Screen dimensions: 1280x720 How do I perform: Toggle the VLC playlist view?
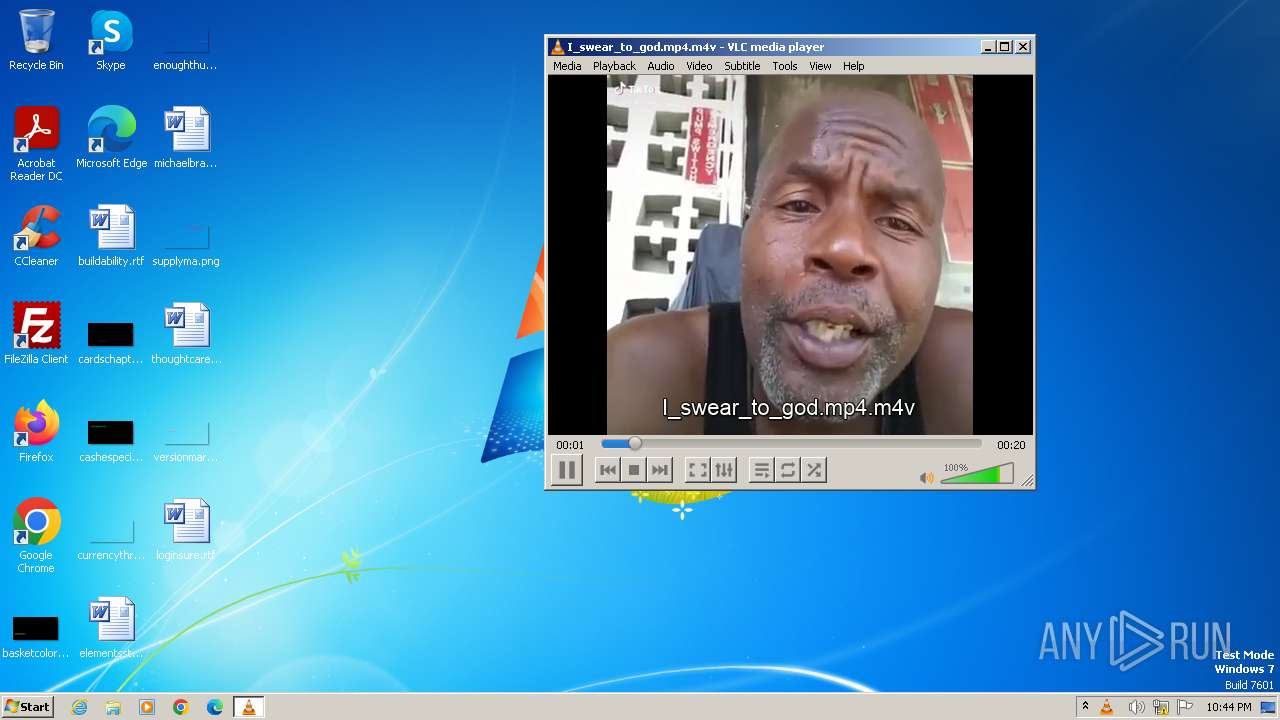pyautogui.click(x=762, y=470)
